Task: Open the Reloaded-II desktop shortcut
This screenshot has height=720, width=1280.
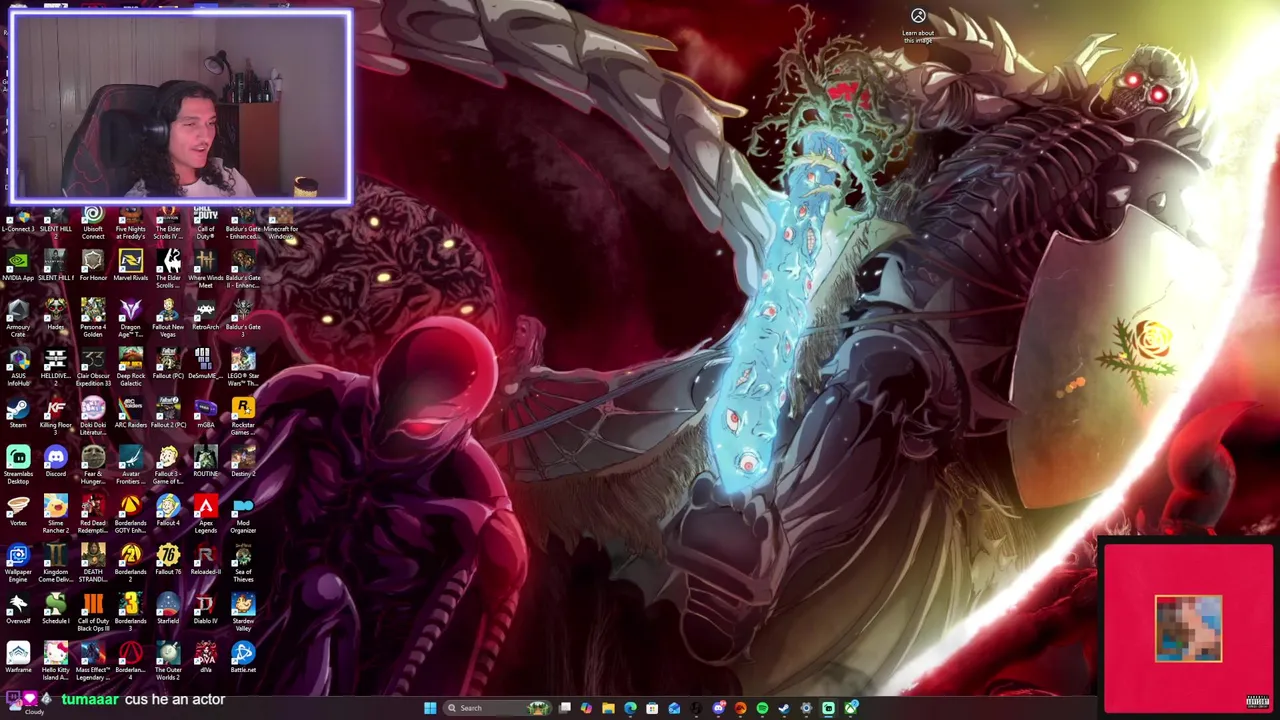Action: [x=205, y=560]
